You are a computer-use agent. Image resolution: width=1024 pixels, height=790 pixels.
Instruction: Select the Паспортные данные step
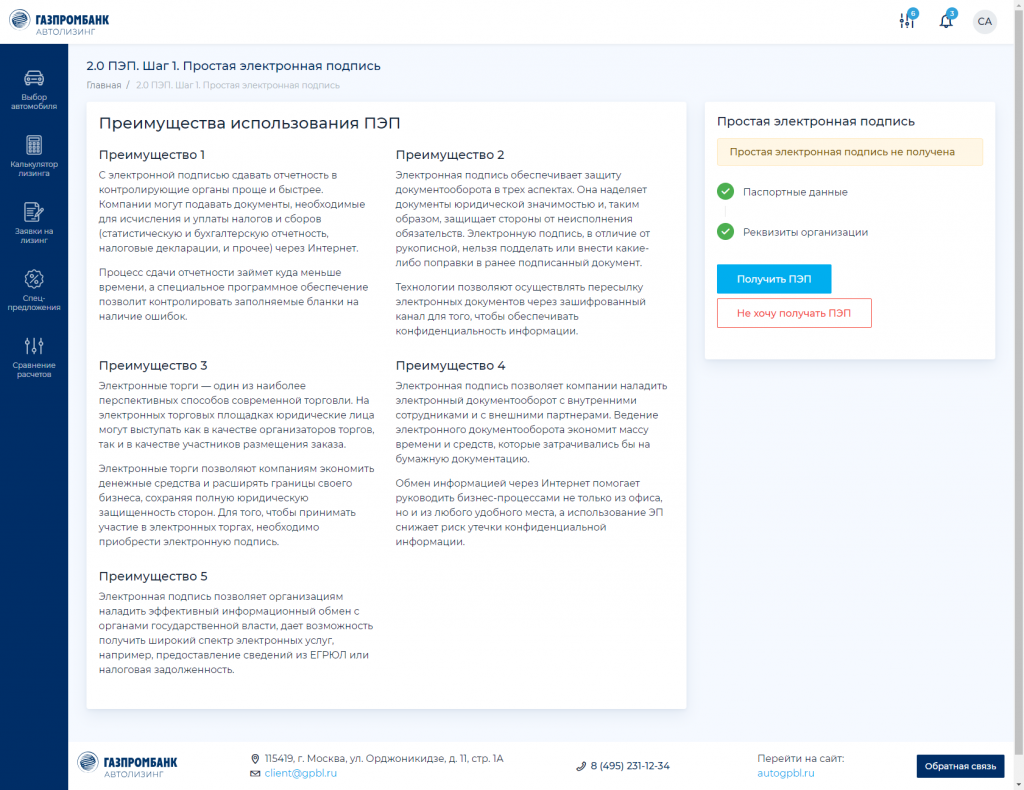(795, 192)
